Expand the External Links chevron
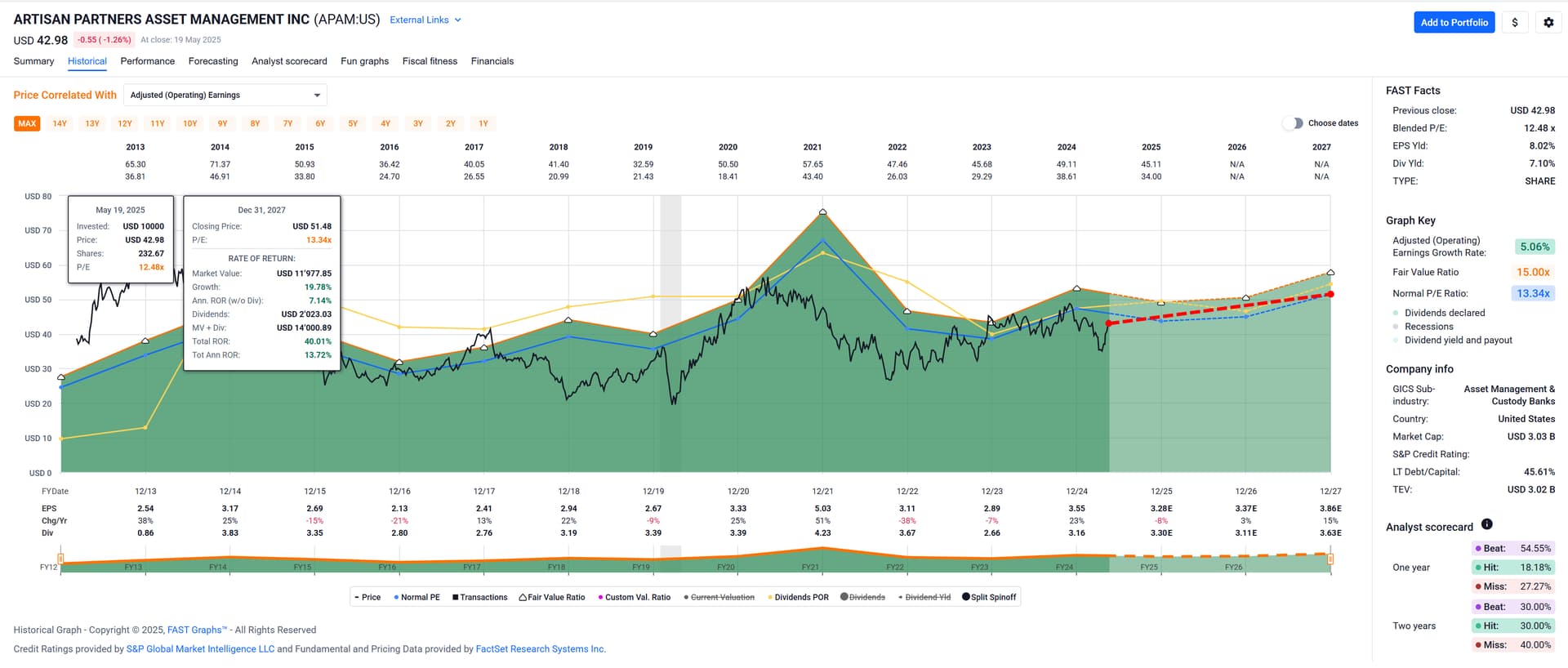Image resolution: width=1568 pixels, height=668 pixels. pyautogui.click(x=458, y=20)
